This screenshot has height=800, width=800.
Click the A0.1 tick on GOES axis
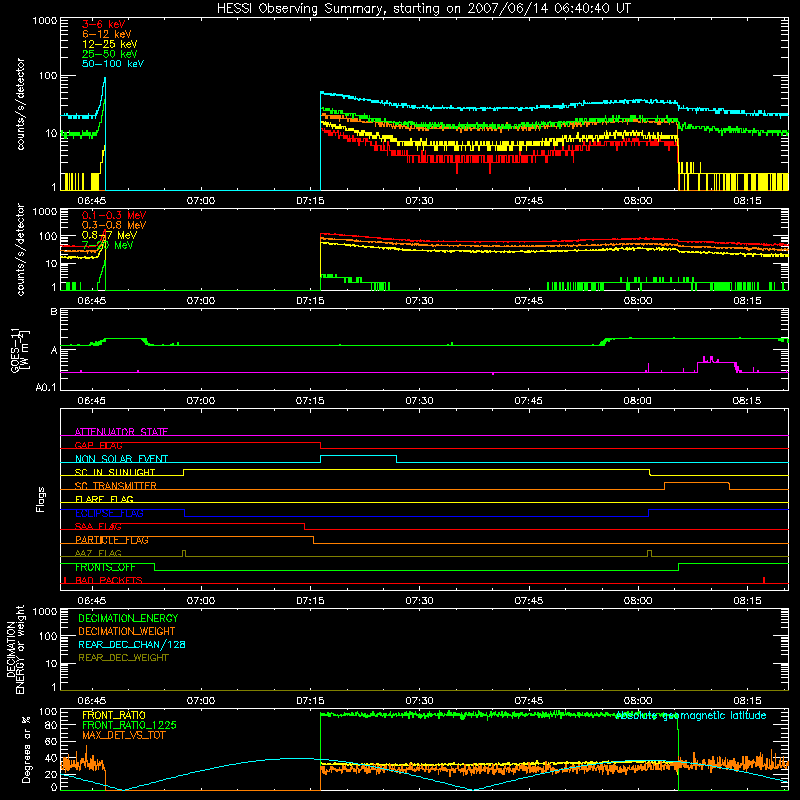(x=46, y=388)
